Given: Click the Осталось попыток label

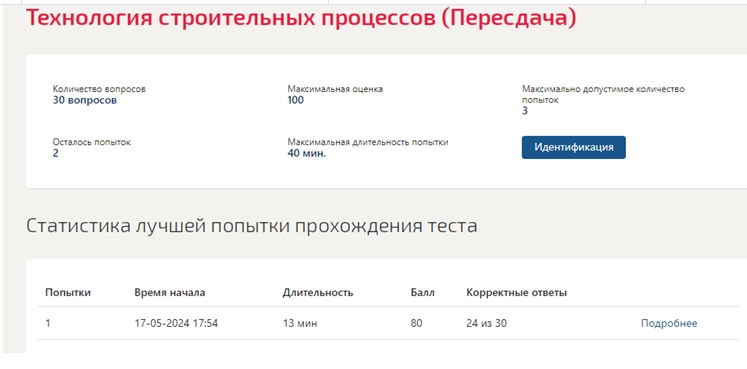Looking at the screenshot, I should coord(91,142).
